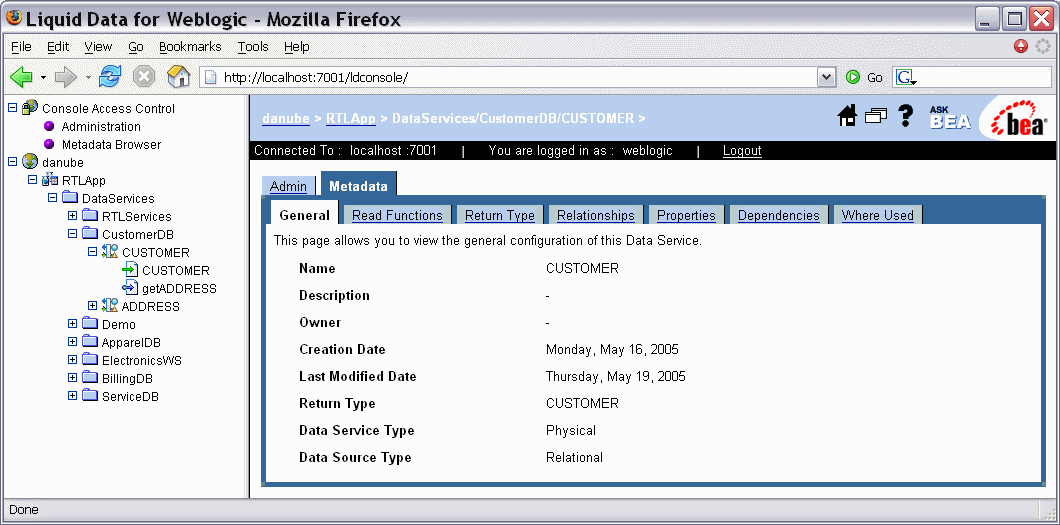Open the View menu

click(98, 47)
